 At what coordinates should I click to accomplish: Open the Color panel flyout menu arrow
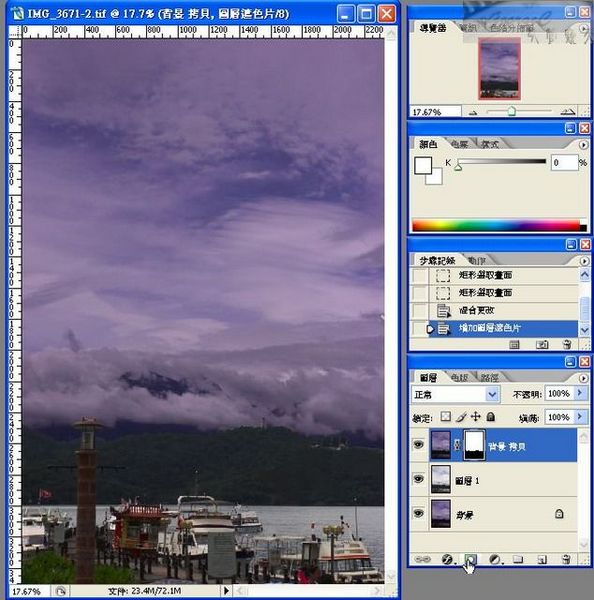pos(583,145)
